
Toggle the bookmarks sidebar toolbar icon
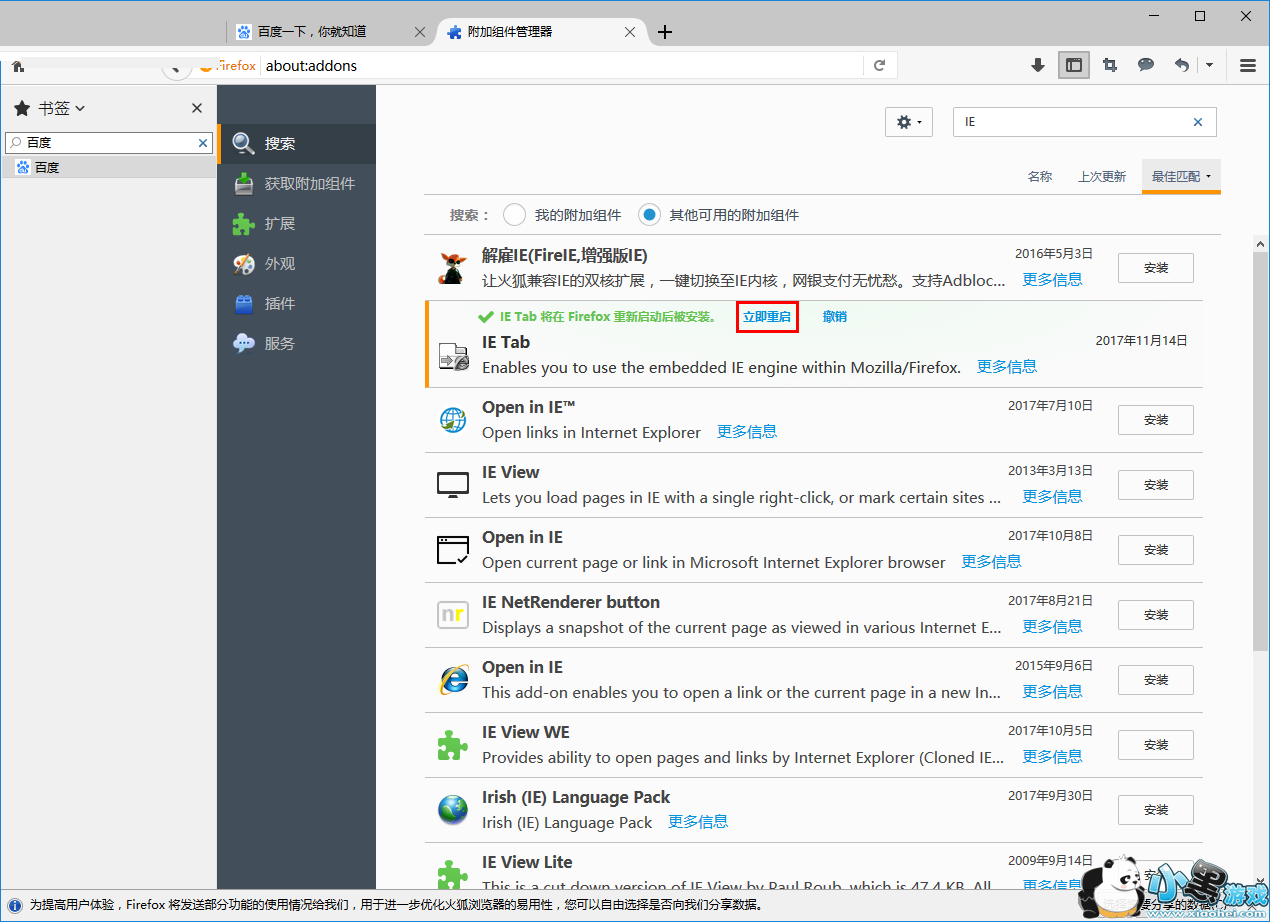click(x=1074, y=65)
